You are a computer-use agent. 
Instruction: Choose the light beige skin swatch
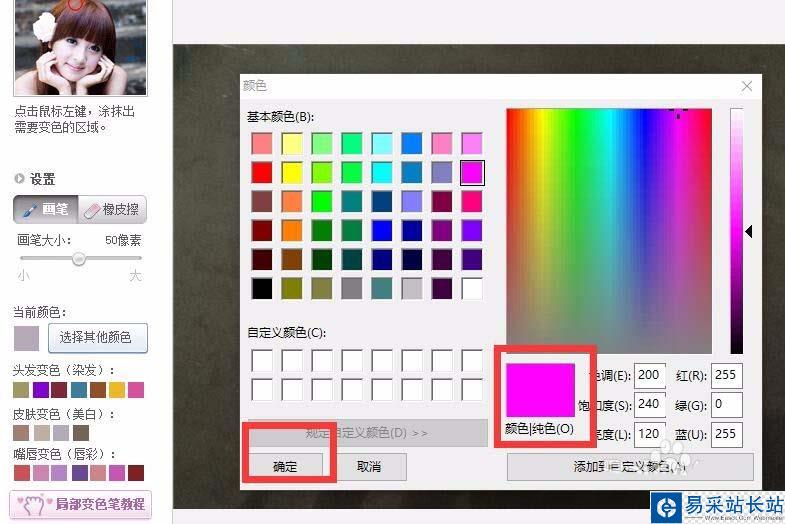(x=41, y=432)
